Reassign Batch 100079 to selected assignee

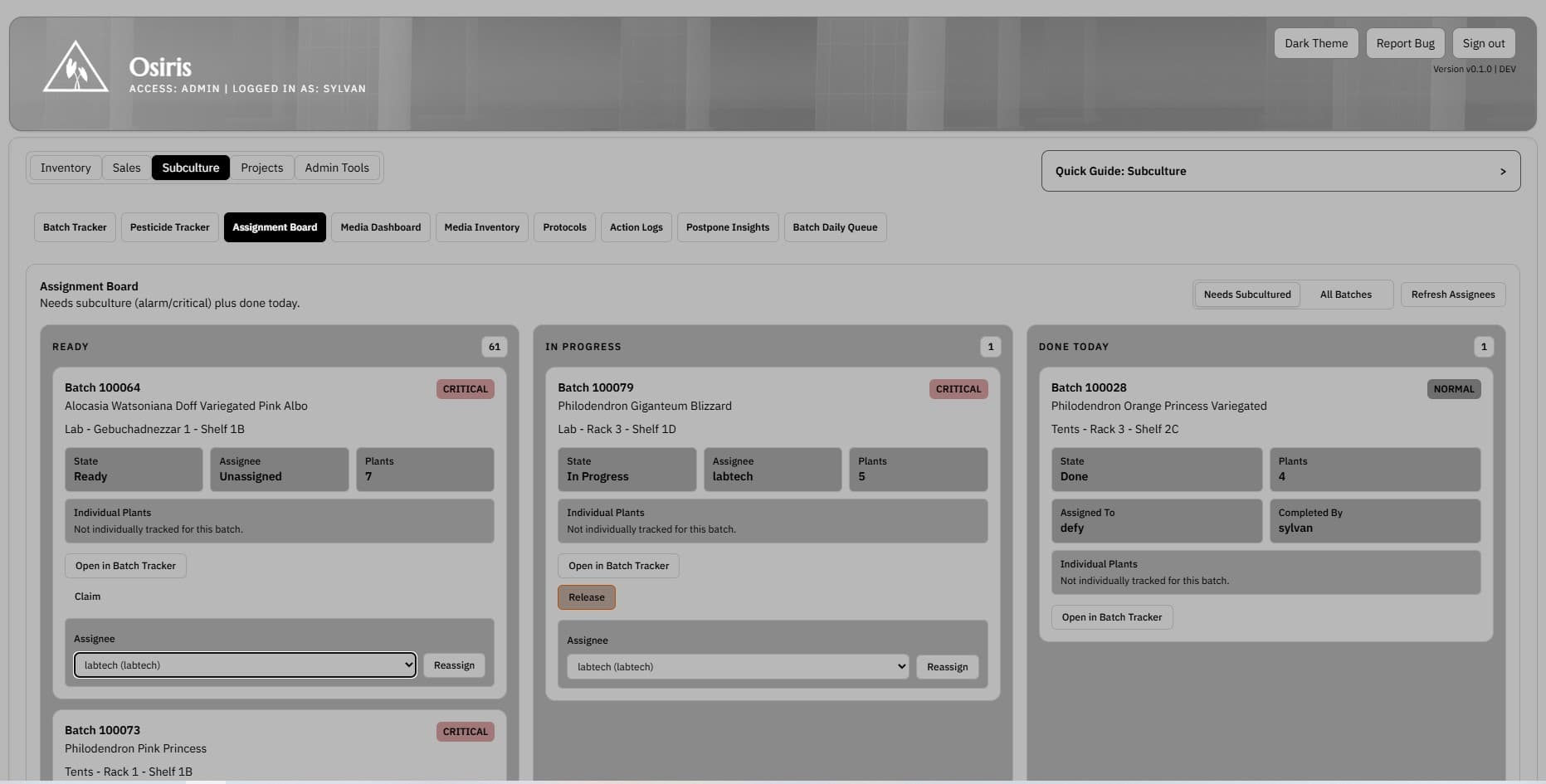click(x=947, y=666)
